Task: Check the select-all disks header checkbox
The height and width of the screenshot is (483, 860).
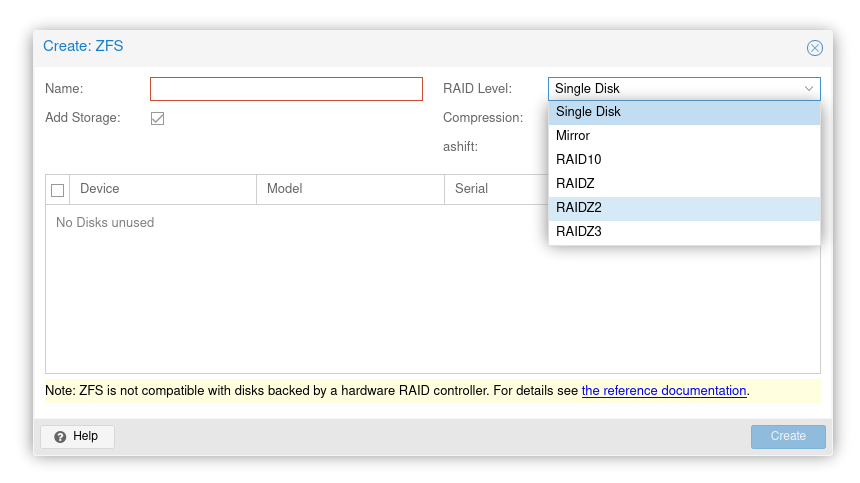Action: click(x=58, y=190)
